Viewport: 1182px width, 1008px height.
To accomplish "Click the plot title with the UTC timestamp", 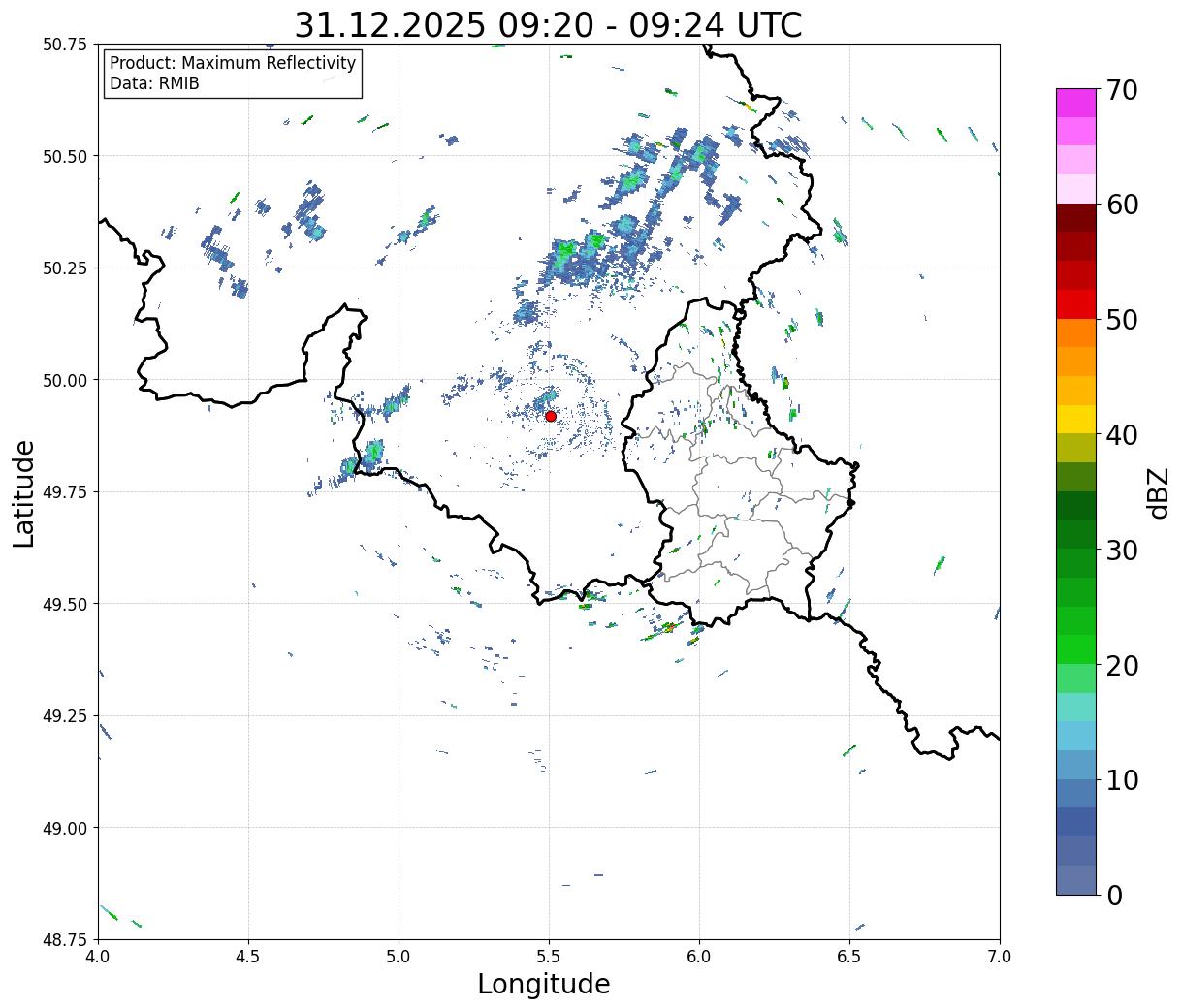I will 548,25.
